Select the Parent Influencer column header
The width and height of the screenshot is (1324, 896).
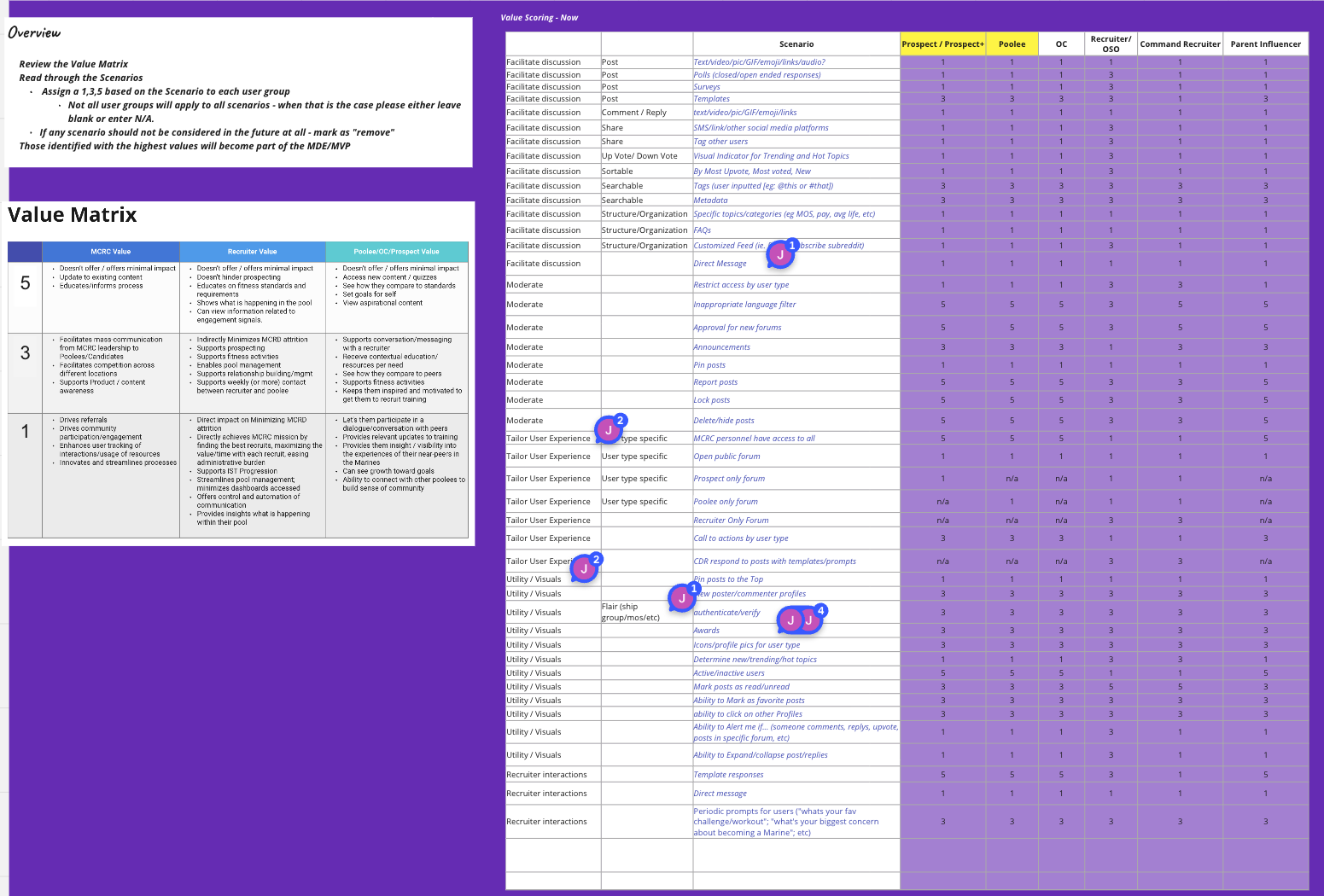(1266, 44)
